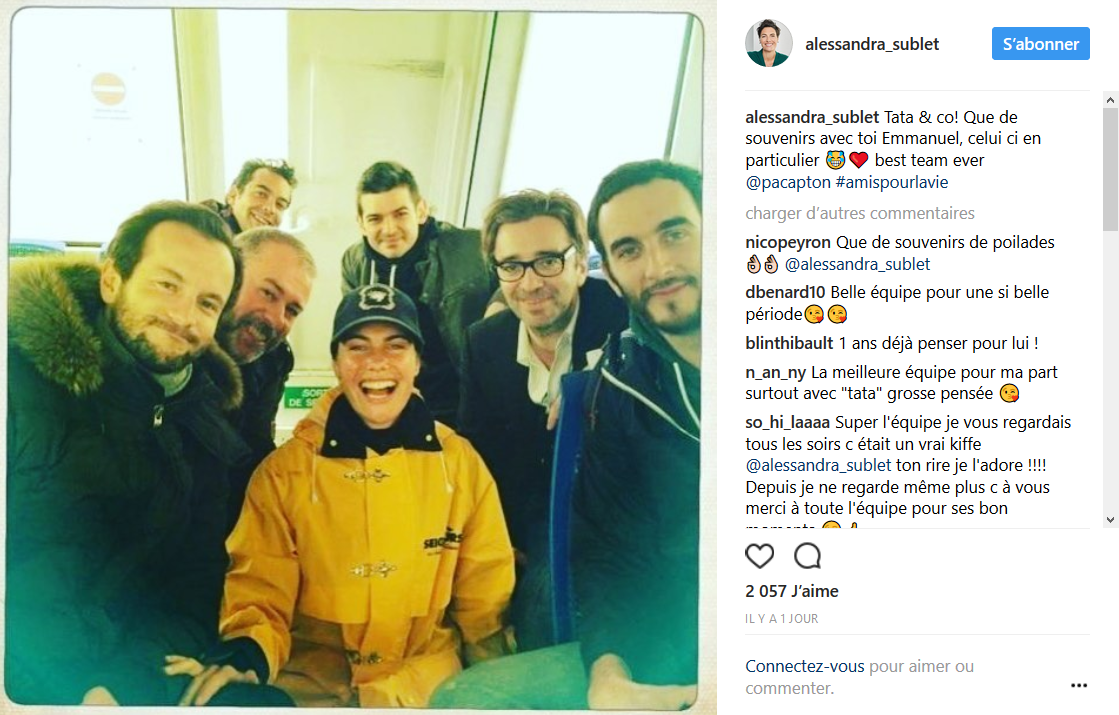Screen dimensions: 1119x715
Task: Click the S'abonner follow button
Action: tap(1040, 44)
